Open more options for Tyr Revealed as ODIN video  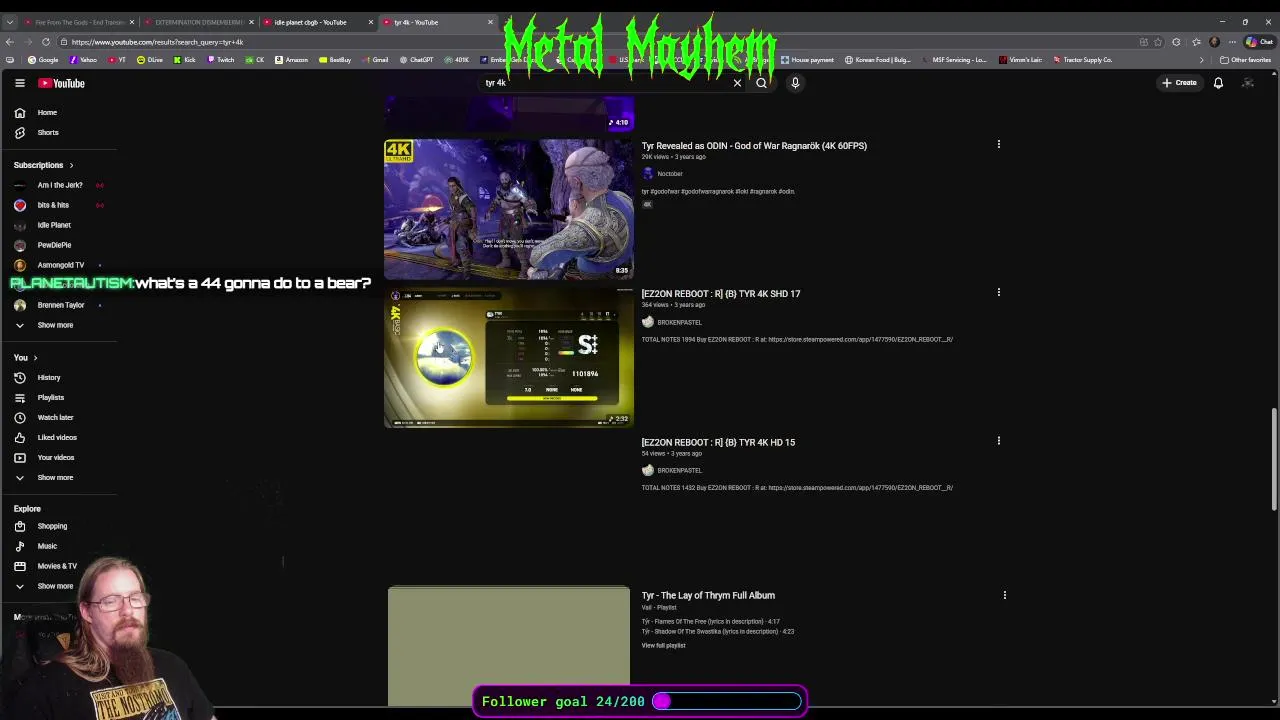point(998,145)
